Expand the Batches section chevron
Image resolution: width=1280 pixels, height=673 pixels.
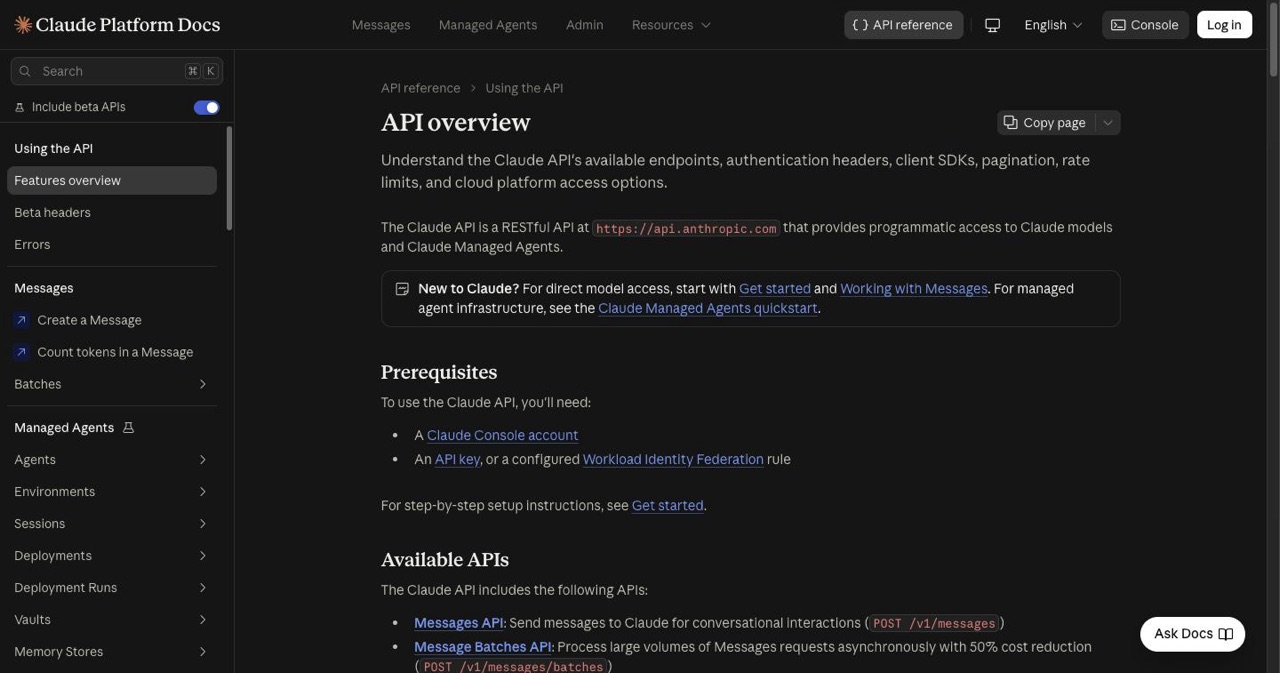[x=202, y=384]
